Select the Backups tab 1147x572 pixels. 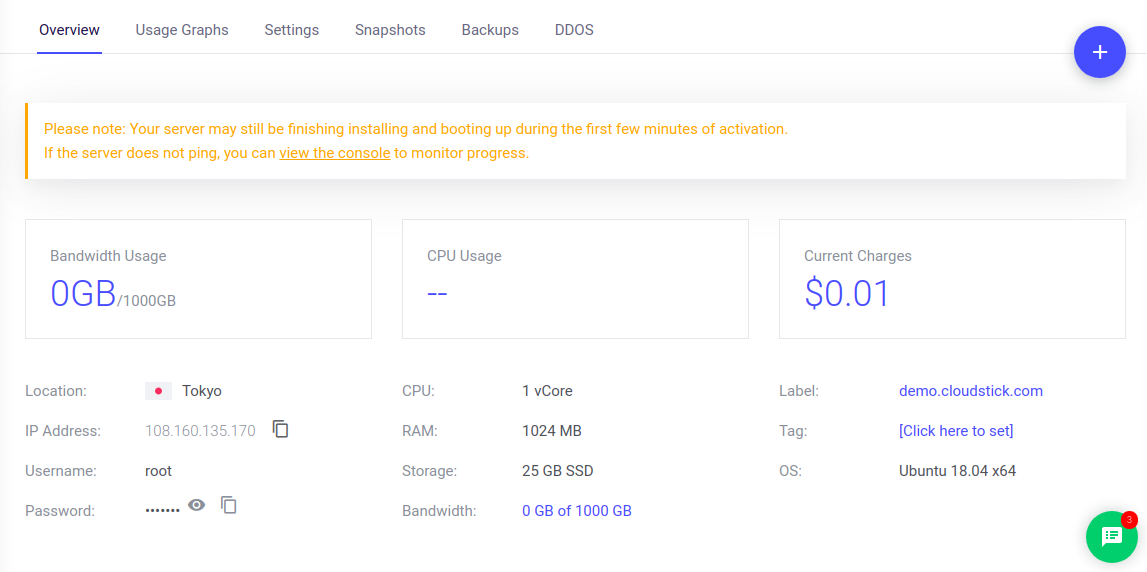(490, 30)
